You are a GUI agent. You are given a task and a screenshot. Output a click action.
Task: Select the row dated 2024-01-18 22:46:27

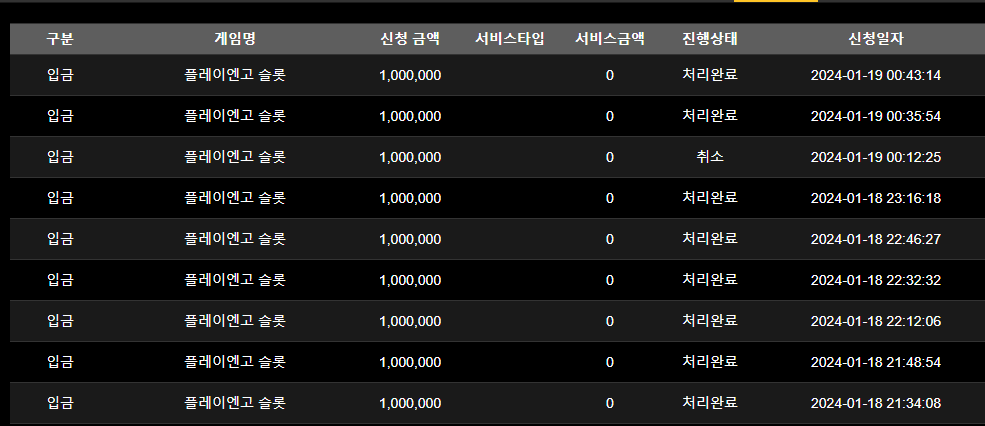click(x=498, y=239)
